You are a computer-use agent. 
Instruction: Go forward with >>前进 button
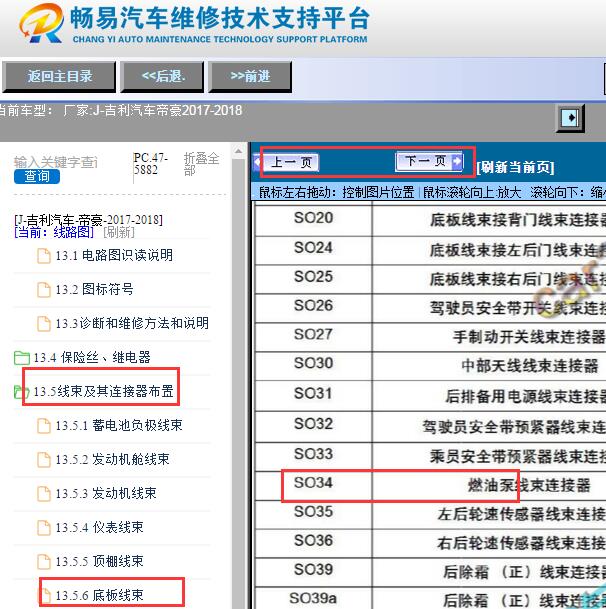[250, 77]
